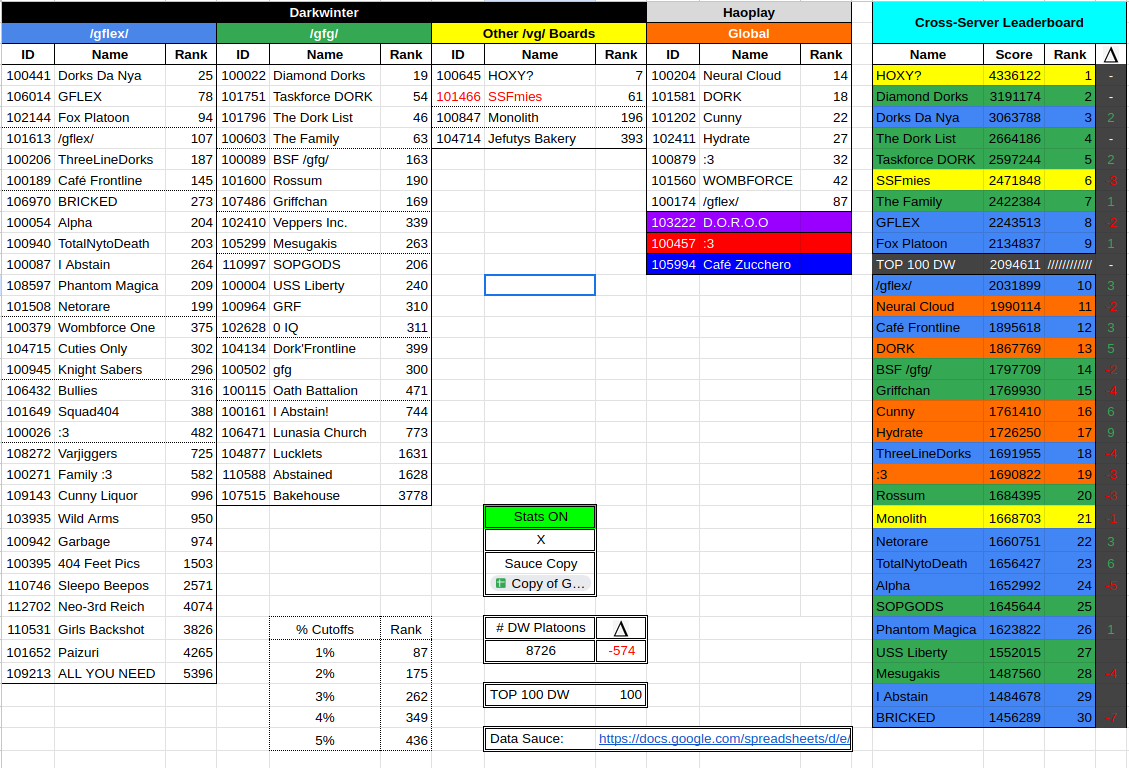The image size is (1129, 768).
Task: Select the # DW Platoons label cell
Action: tap(540, 628)
